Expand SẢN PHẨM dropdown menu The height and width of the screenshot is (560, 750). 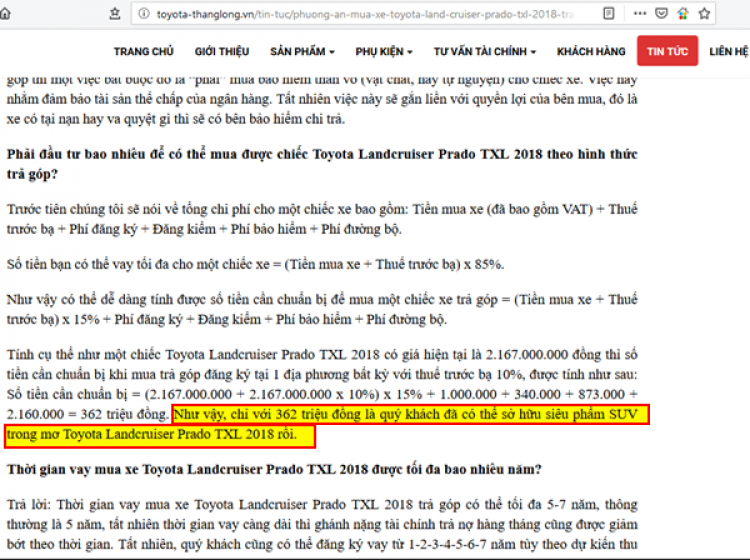(302, 51)
